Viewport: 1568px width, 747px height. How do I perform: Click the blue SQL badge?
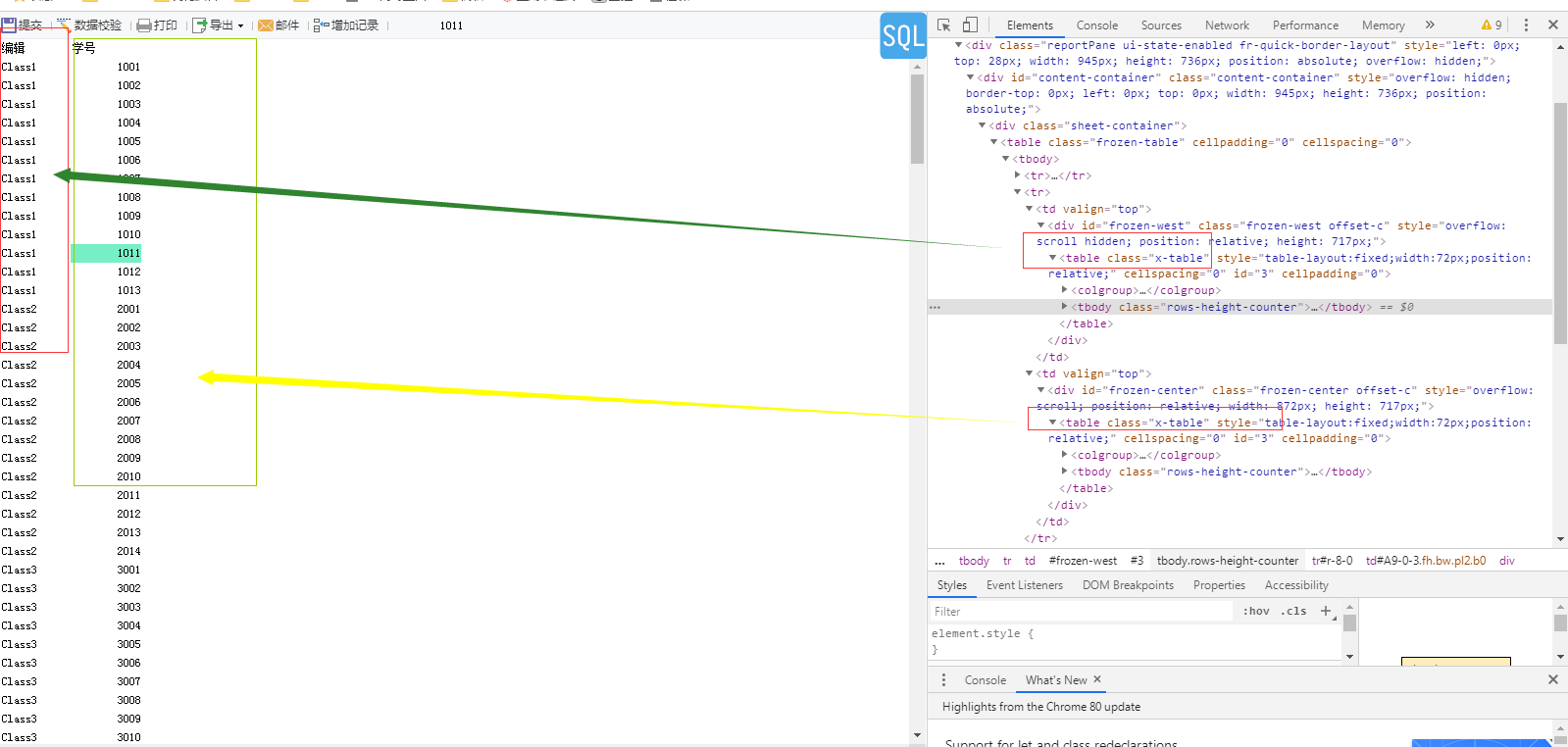tap(903, 36)
